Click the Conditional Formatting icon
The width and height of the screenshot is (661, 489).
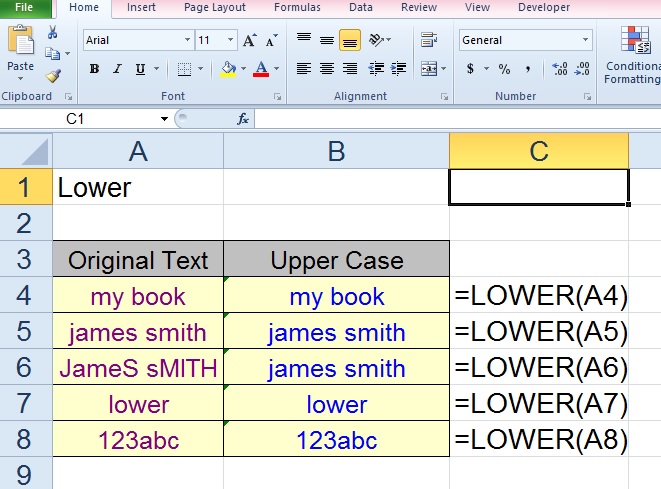click(x=635, y=41)
